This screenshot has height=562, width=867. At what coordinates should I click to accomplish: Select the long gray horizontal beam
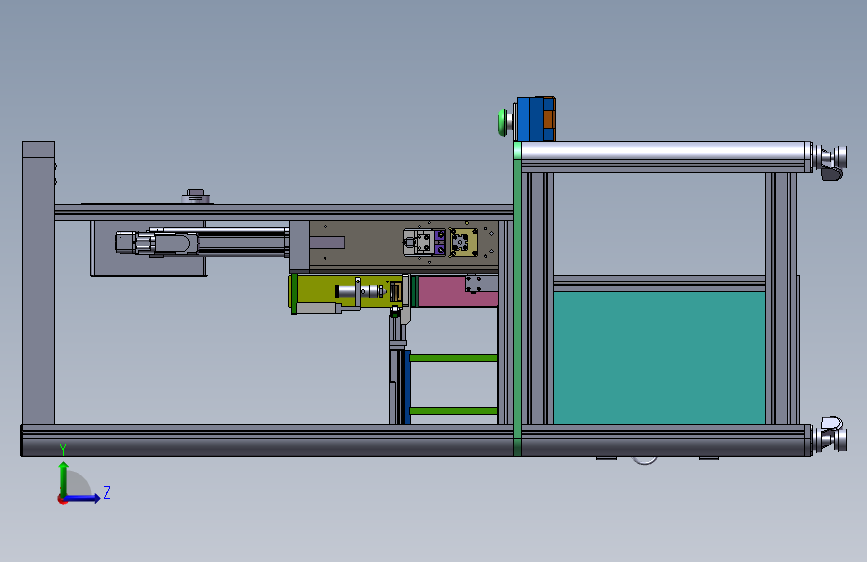click(284, 212)
